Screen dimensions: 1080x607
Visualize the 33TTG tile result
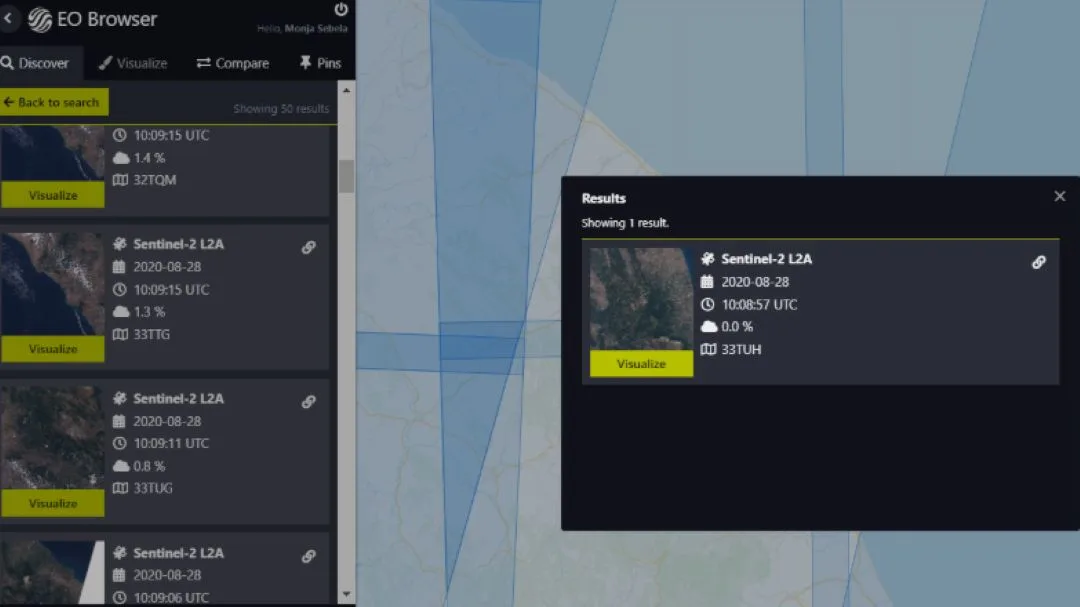(53, 349)
